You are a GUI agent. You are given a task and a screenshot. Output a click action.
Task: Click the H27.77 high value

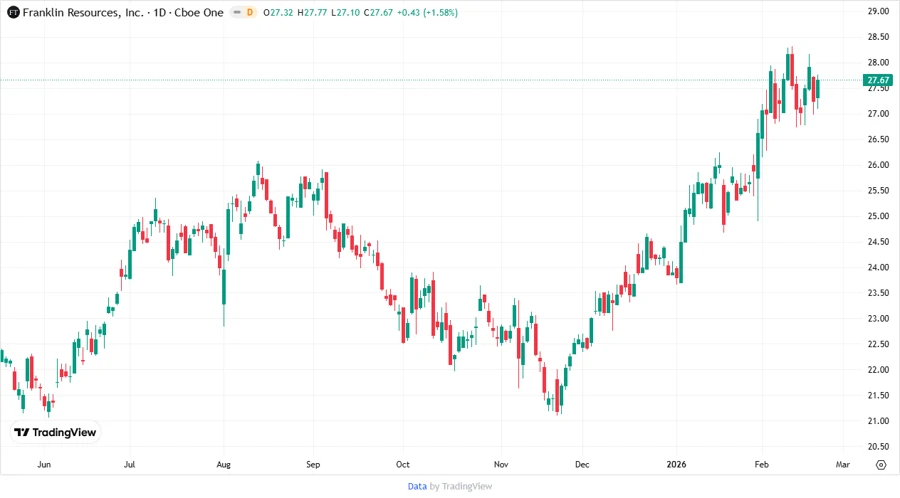(x=312, y=12)
